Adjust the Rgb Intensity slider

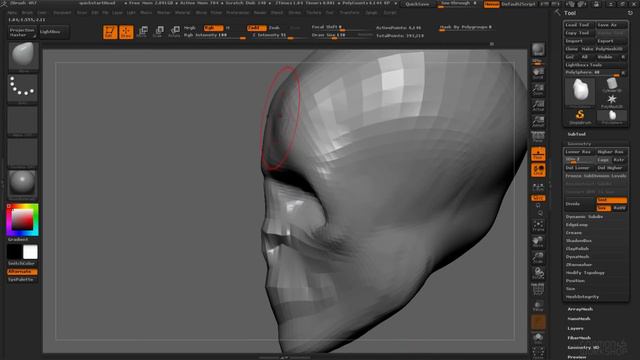[215, 36]
